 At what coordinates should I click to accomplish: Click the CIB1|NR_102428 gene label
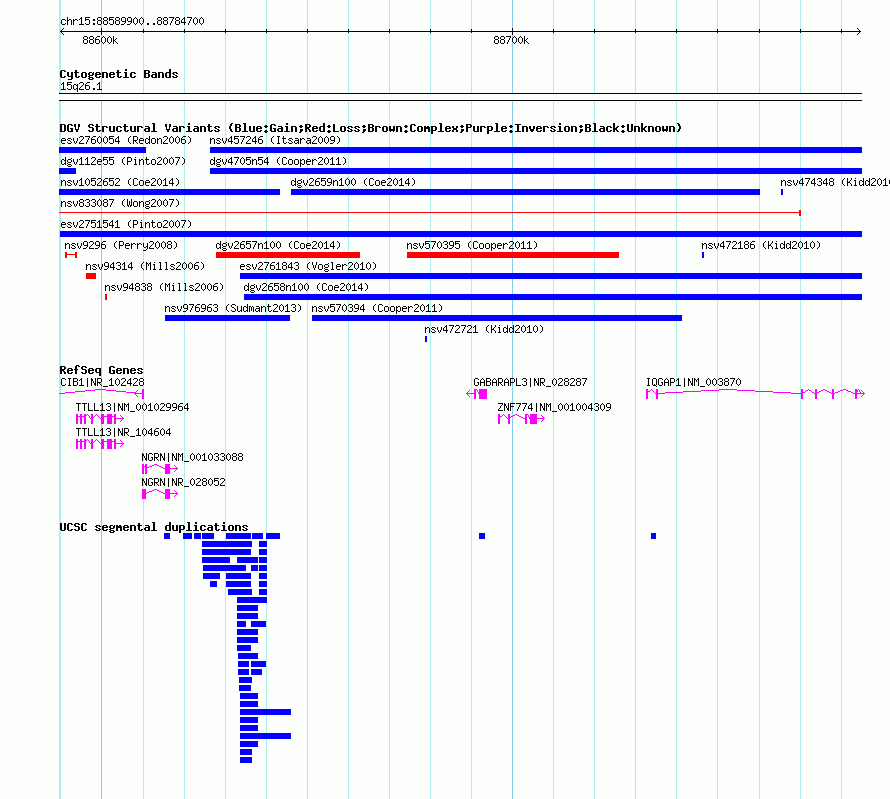coord(102,382)
